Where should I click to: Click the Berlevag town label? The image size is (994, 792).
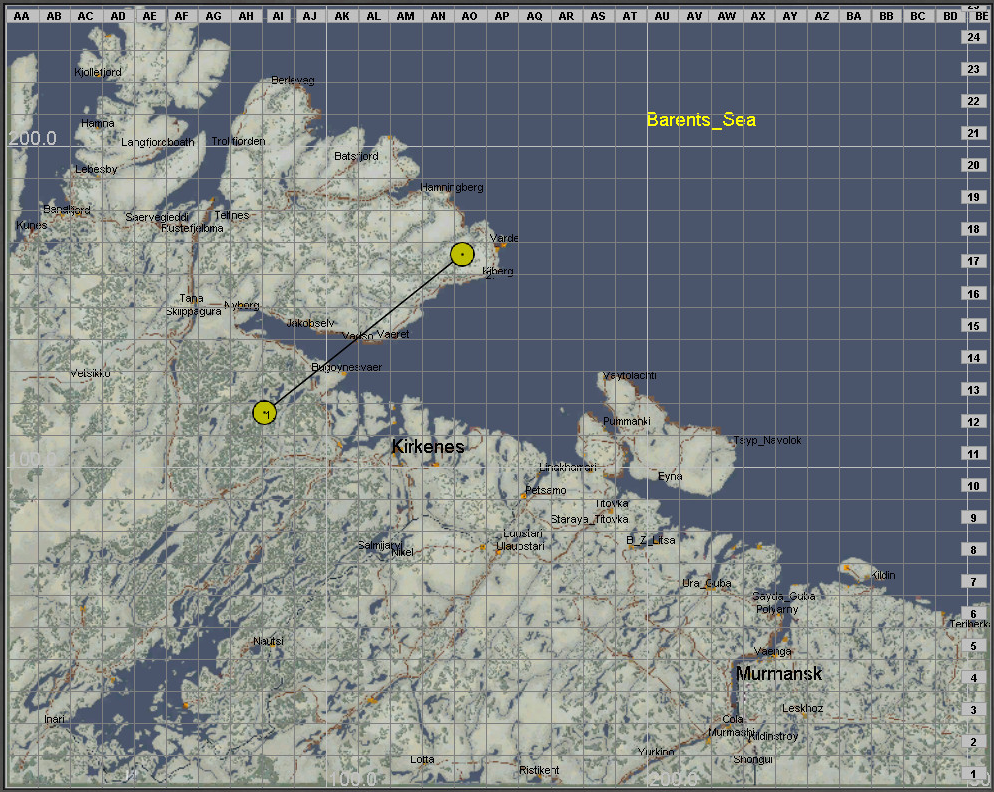[293, 80]
